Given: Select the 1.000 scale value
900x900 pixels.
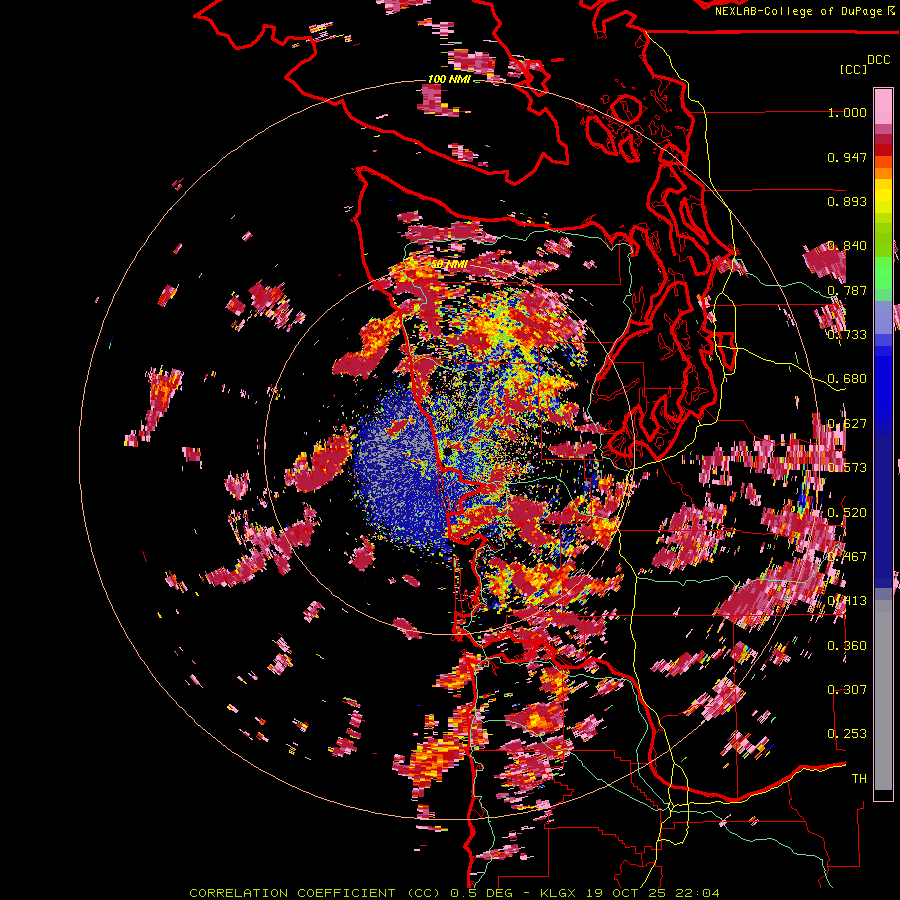Looking at the screenshot, I should [x=847, y=112].
